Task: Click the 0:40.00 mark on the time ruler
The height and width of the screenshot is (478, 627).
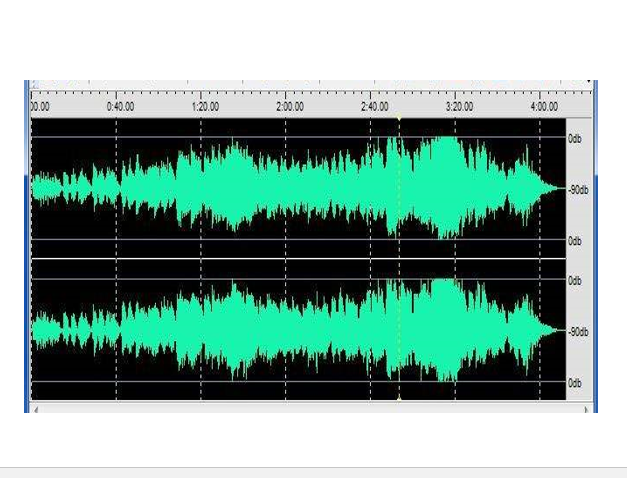Action: (120, 107)
